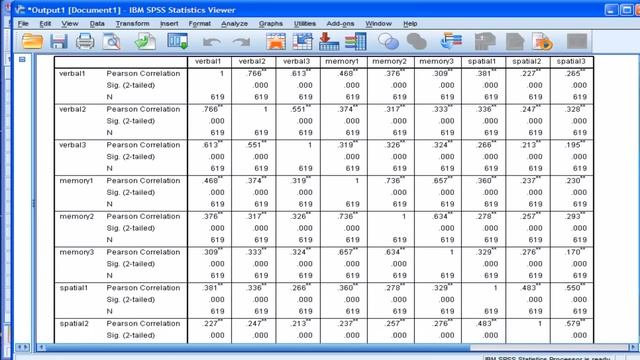This screenshot has width=640, height=360.
Task: Click the last gray square toolbar icon
Action: (x=577, y=42)
